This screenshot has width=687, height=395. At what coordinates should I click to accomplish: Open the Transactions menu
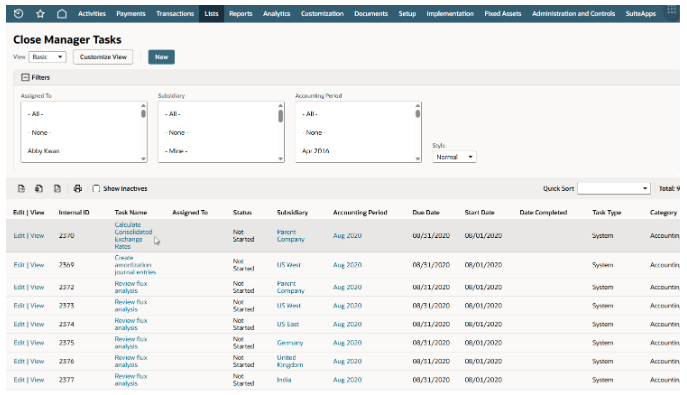coord(175,14)
